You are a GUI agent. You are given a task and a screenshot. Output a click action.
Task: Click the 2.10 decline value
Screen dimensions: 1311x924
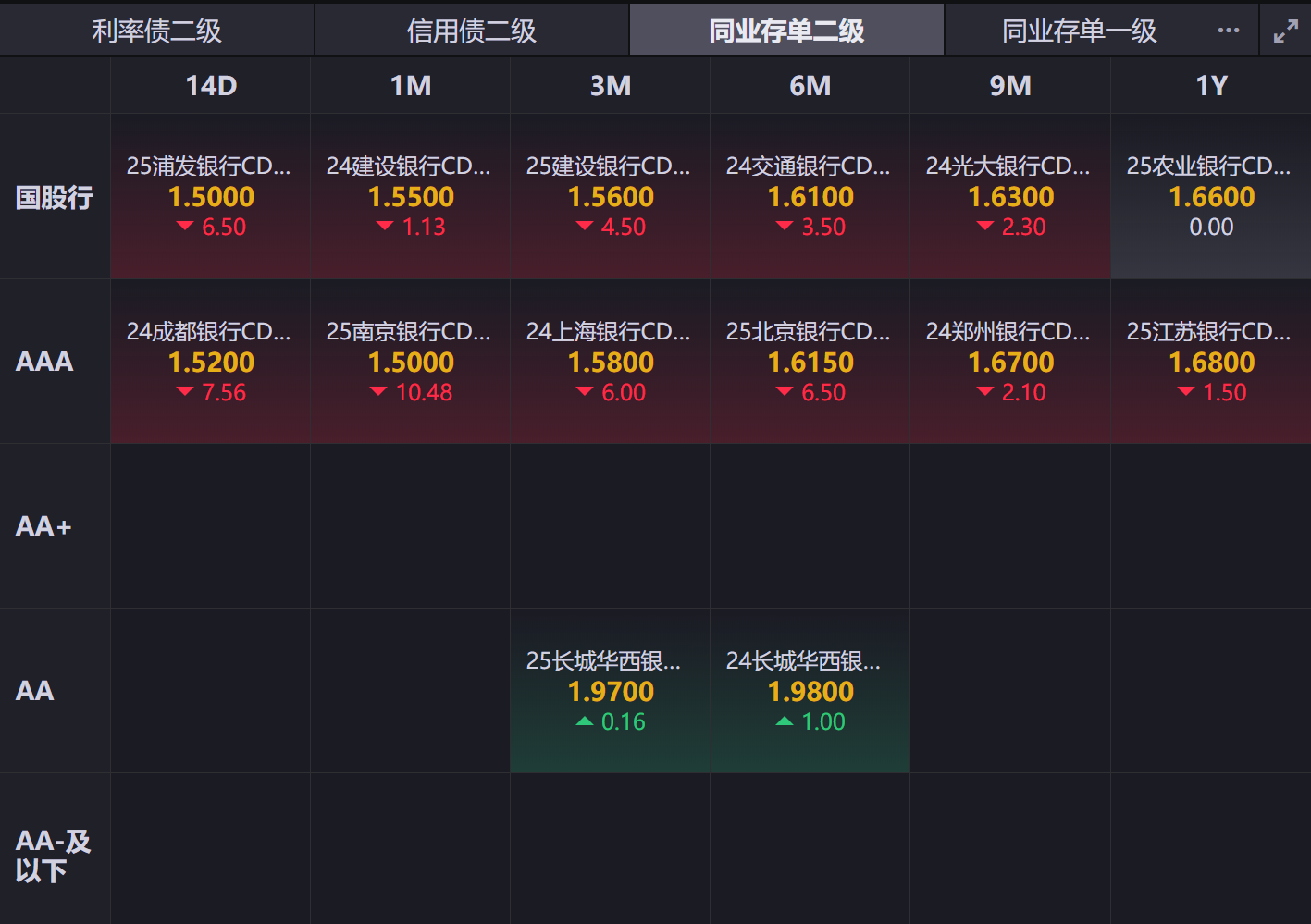[x=1023, y=392]
